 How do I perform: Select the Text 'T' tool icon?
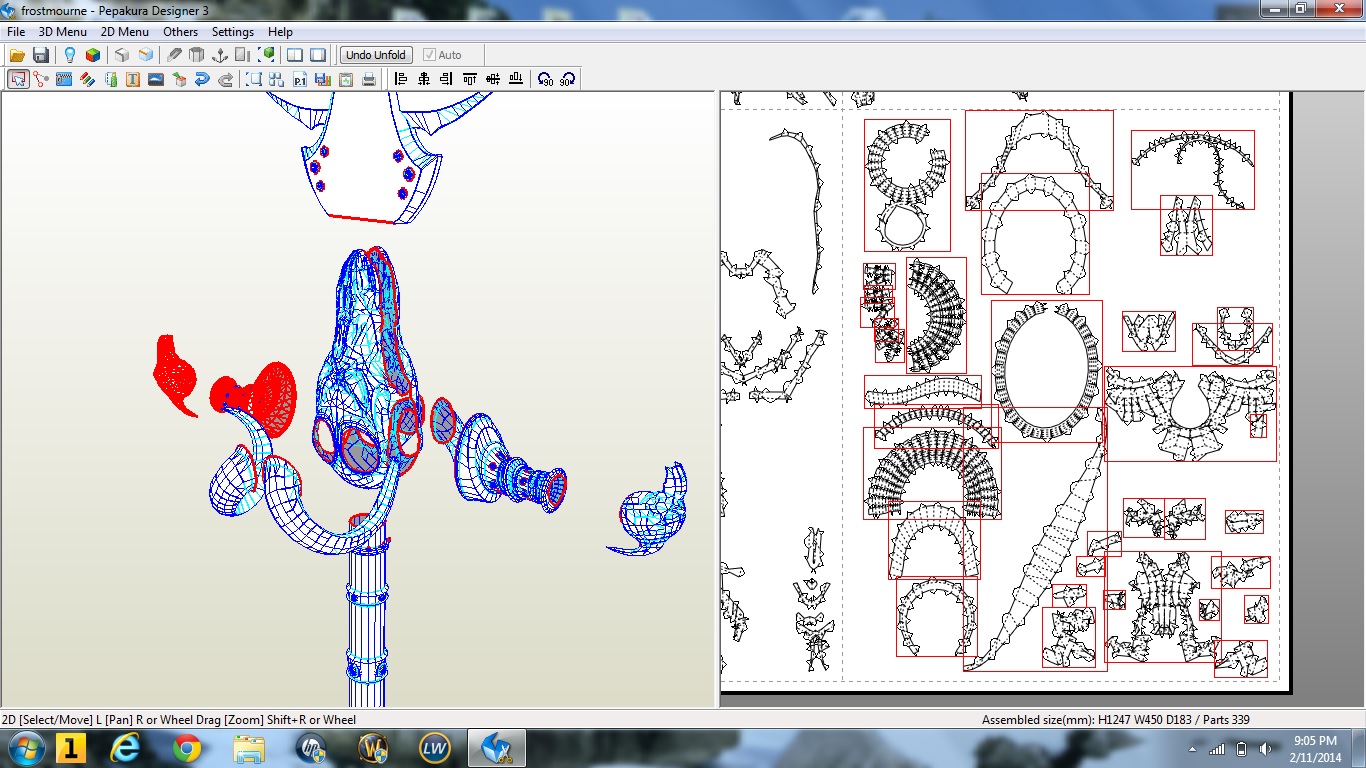click(133, 79)
